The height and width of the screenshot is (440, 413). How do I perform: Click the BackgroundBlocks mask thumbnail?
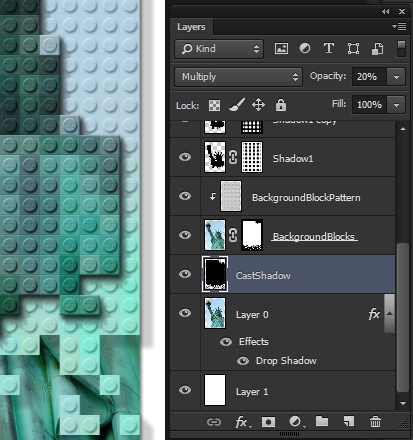coord(252,235)
